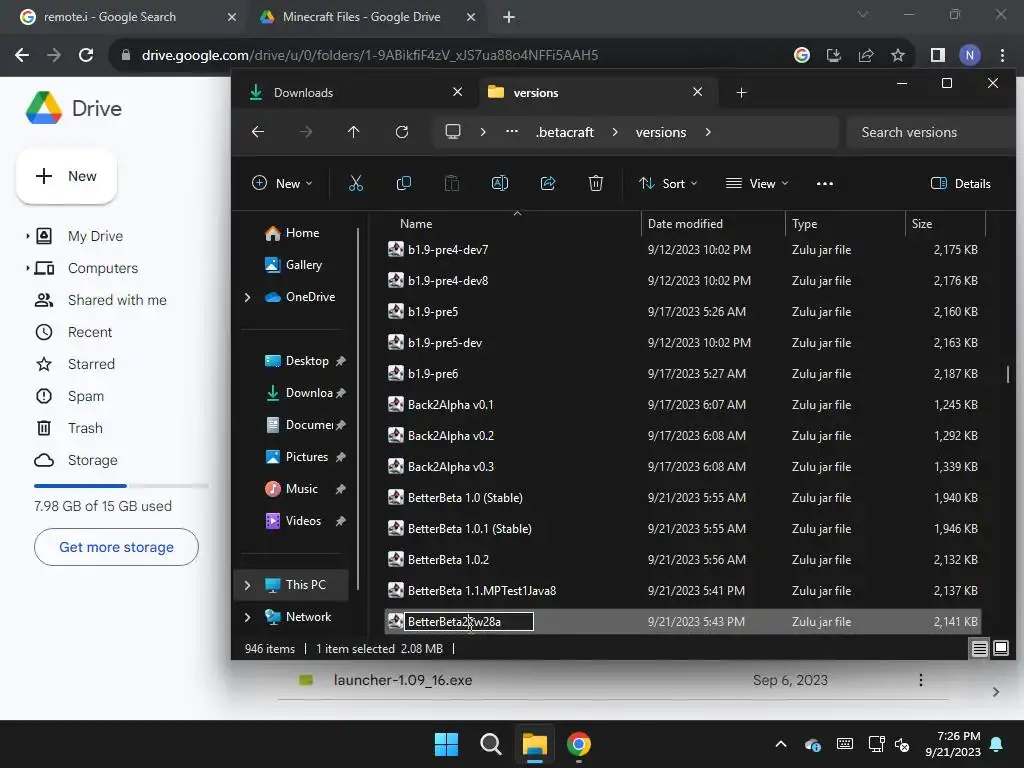Expand the OneDrive tree node
The height and width of the screenshot is (768, 1024).
pyautogui.click(x=248, y=297)
